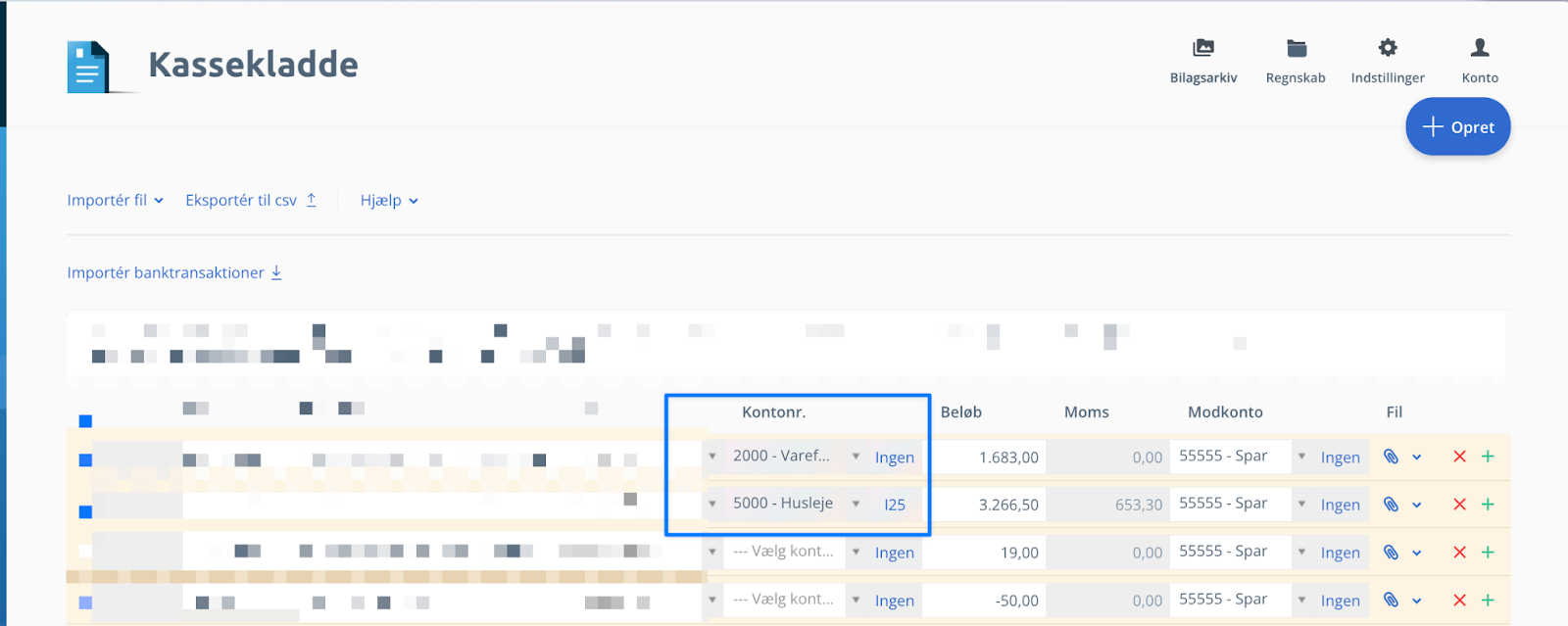Click the Opret button
The width and height of the screenshot is (1568, 626).
coord(1457,127)
